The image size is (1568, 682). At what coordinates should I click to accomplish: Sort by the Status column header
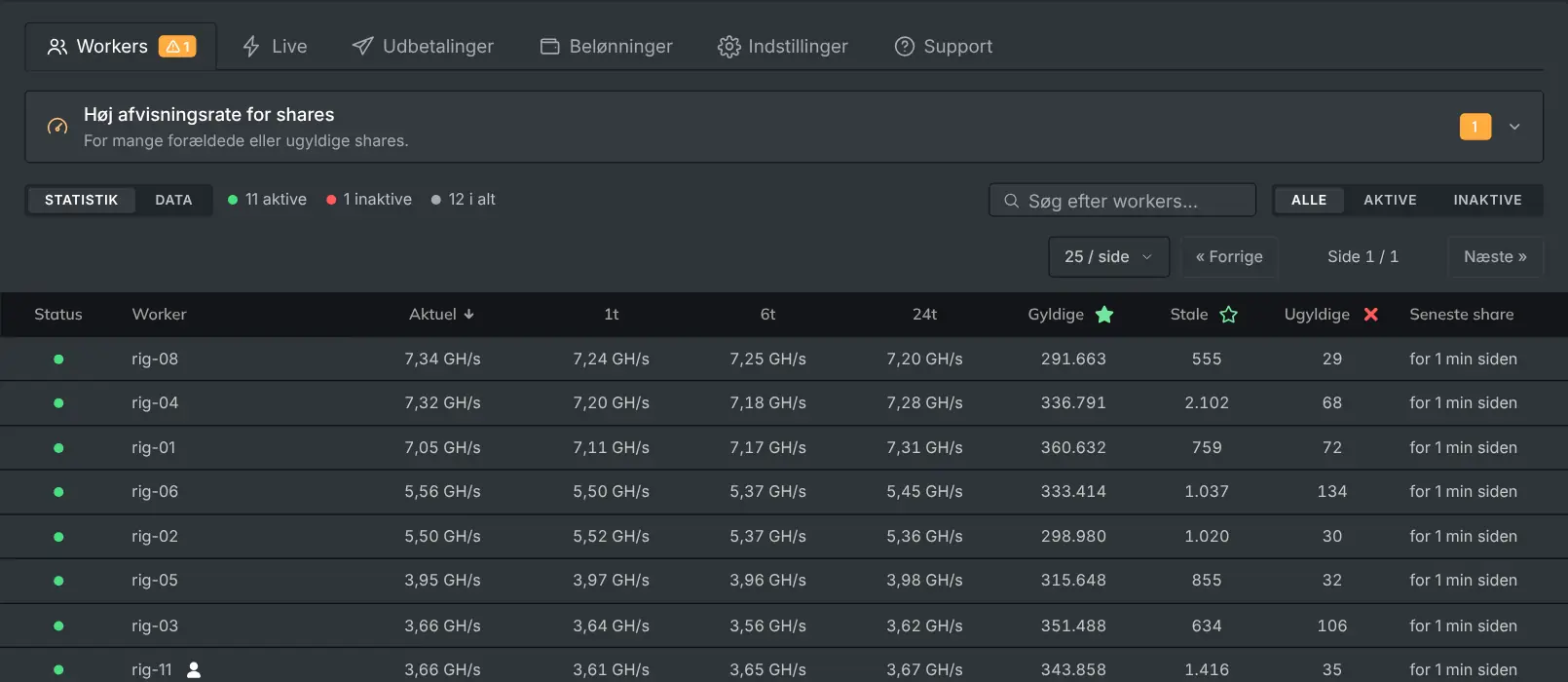coord(58,315)
